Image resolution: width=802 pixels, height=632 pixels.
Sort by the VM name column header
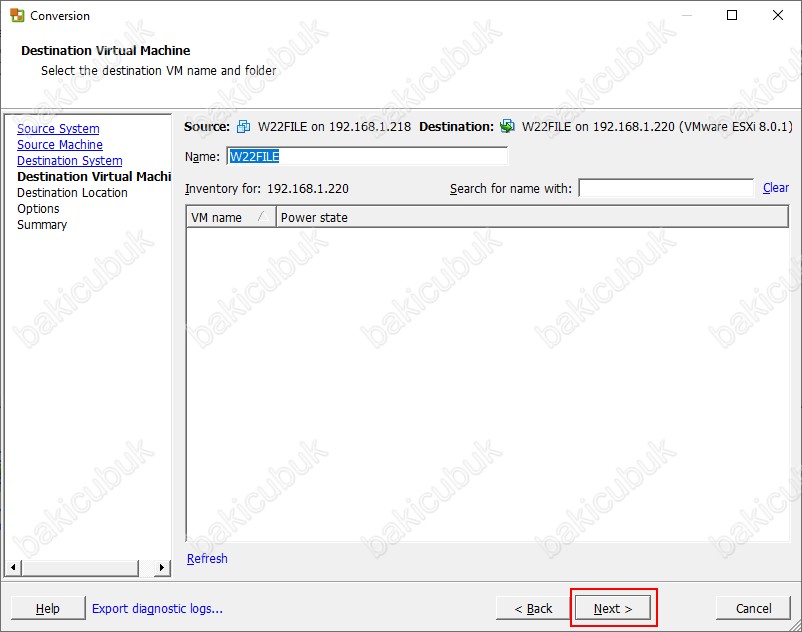231,217
